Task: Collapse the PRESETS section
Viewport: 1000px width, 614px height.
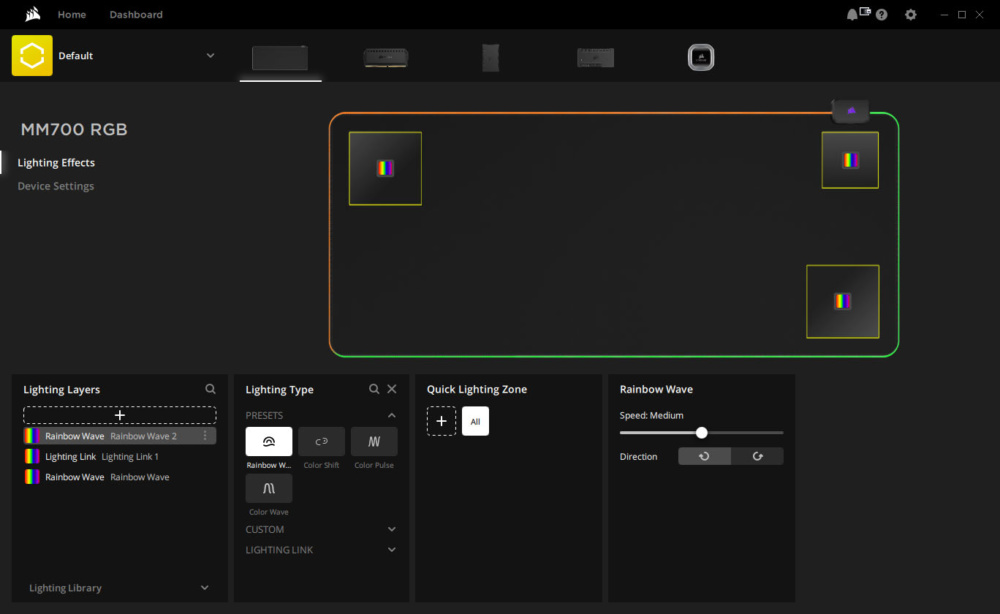Action: pos(392,415)
